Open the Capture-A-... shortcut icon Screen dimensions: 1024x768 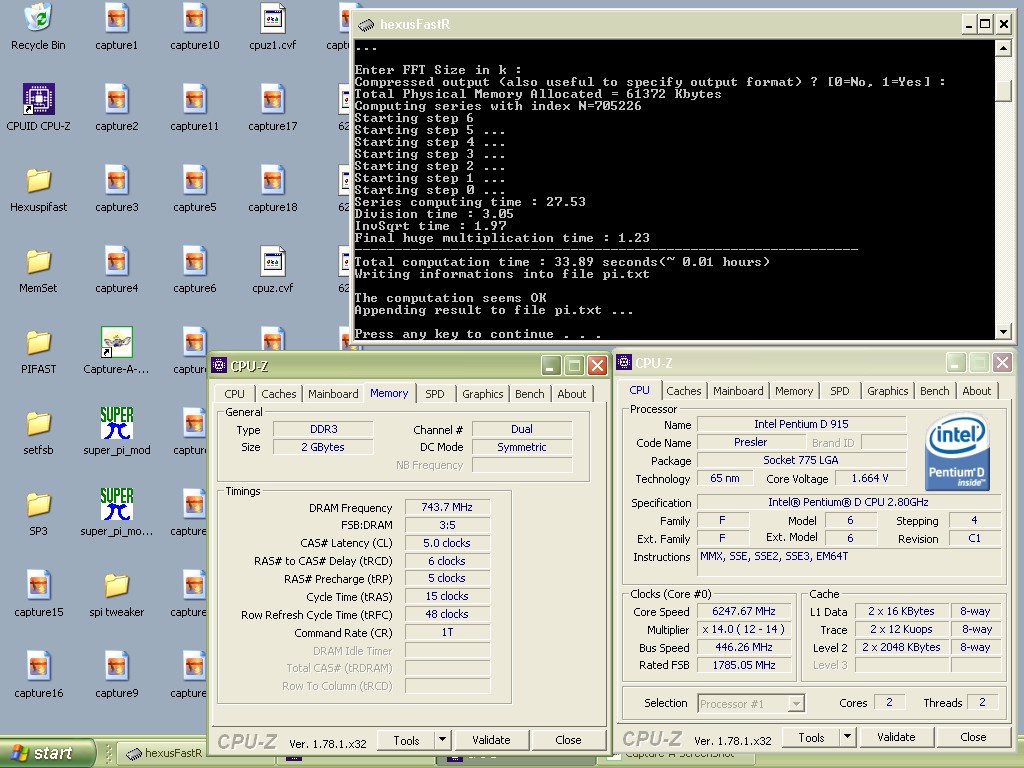click(116, 343)
